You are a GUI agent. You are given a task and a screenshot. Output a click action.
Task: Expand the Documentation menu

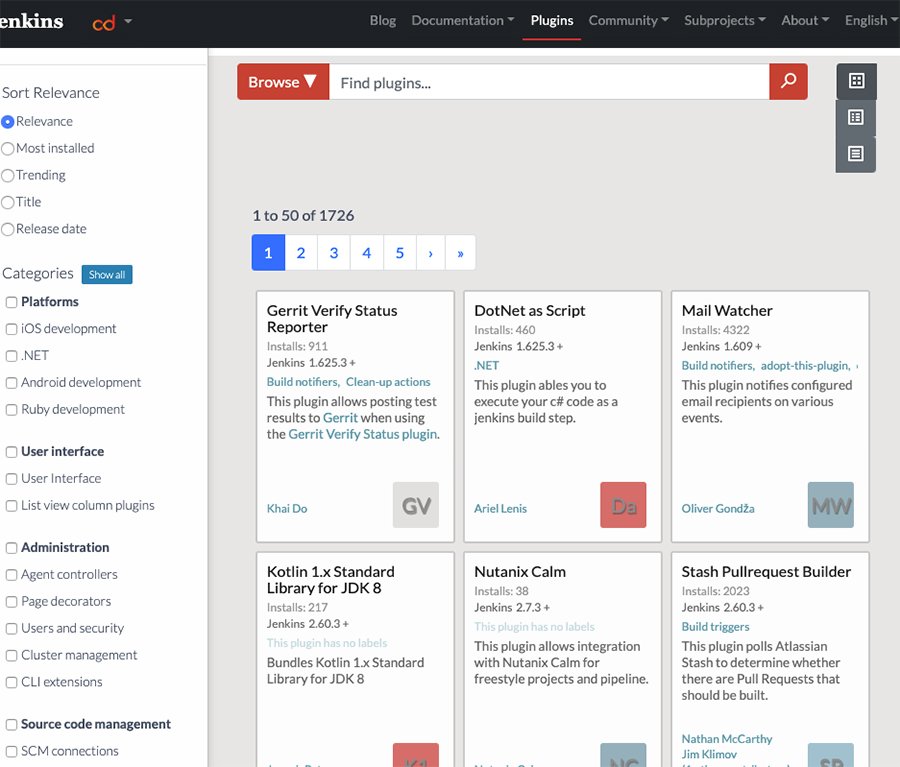click(463, 20)
